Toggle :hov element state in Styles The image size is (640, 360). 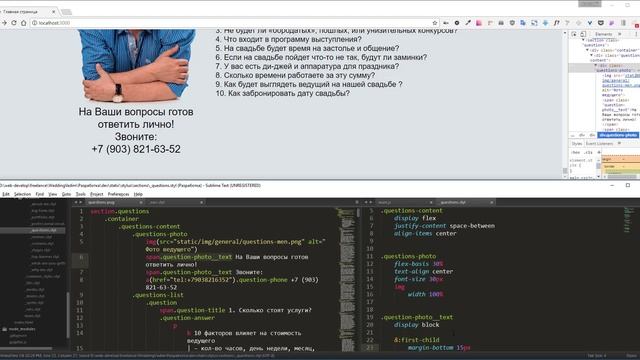click(576, 153)
